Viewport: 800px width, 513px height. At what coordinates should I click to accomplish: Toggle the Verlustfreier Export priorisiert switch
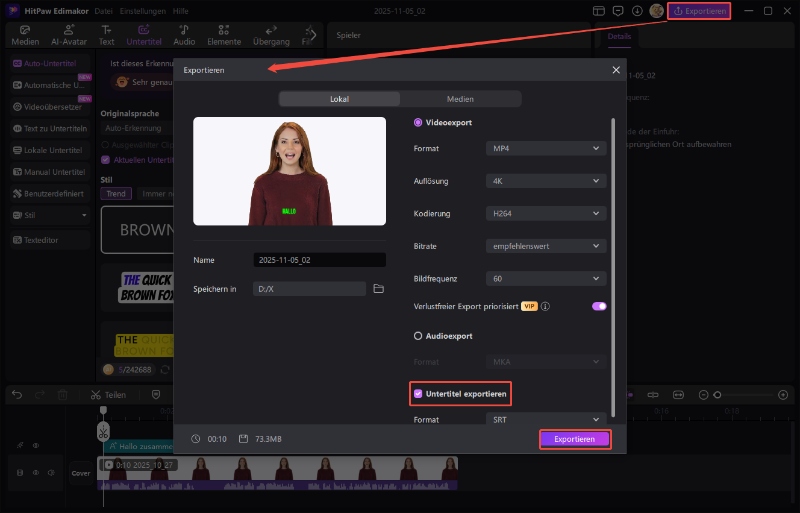[x=599, y=306]
